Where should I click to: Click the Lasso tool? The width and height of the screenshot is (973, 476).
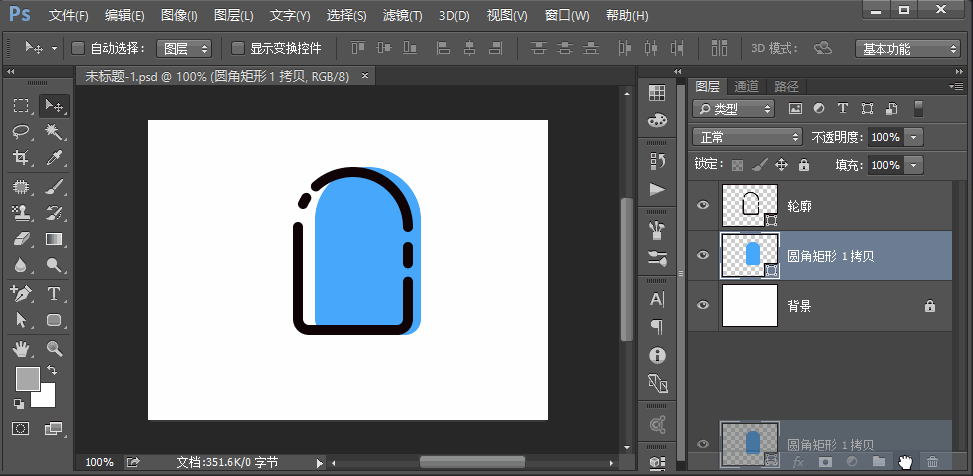tap(20, 132)
